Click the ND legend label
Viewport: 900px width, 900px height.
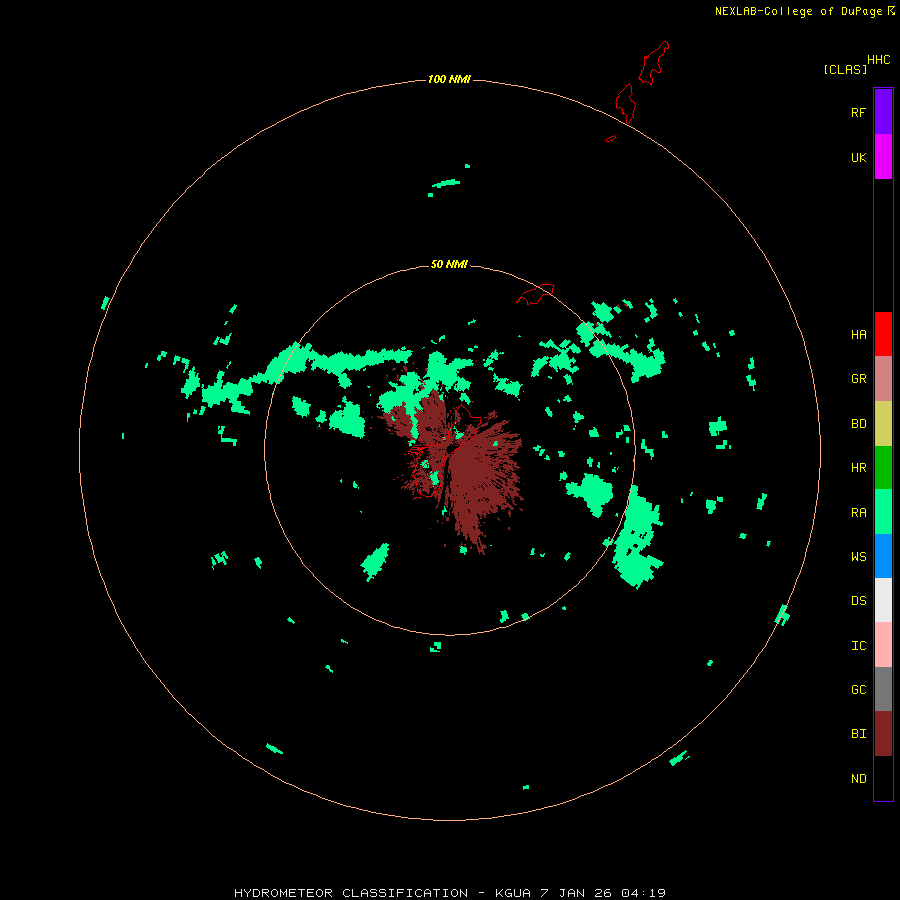pyautogui.click(x=859, y=779)
